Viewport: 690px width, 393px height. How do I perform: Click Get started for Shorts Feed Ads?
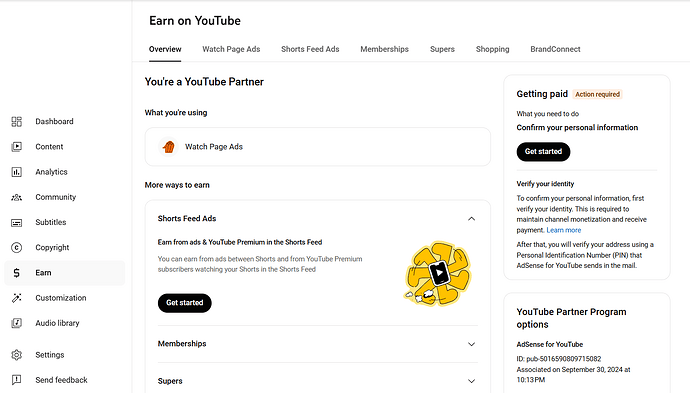184,303
